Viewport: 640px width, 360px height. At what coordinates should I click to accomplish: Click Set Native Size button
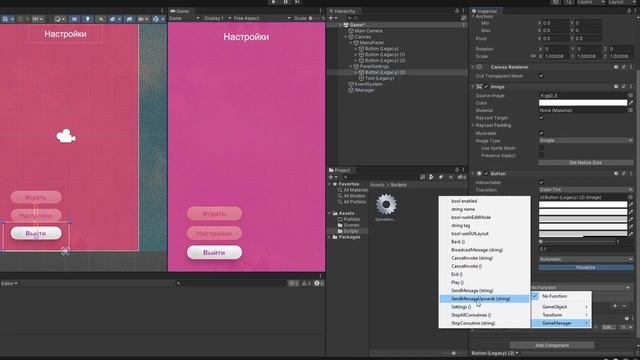586,162
